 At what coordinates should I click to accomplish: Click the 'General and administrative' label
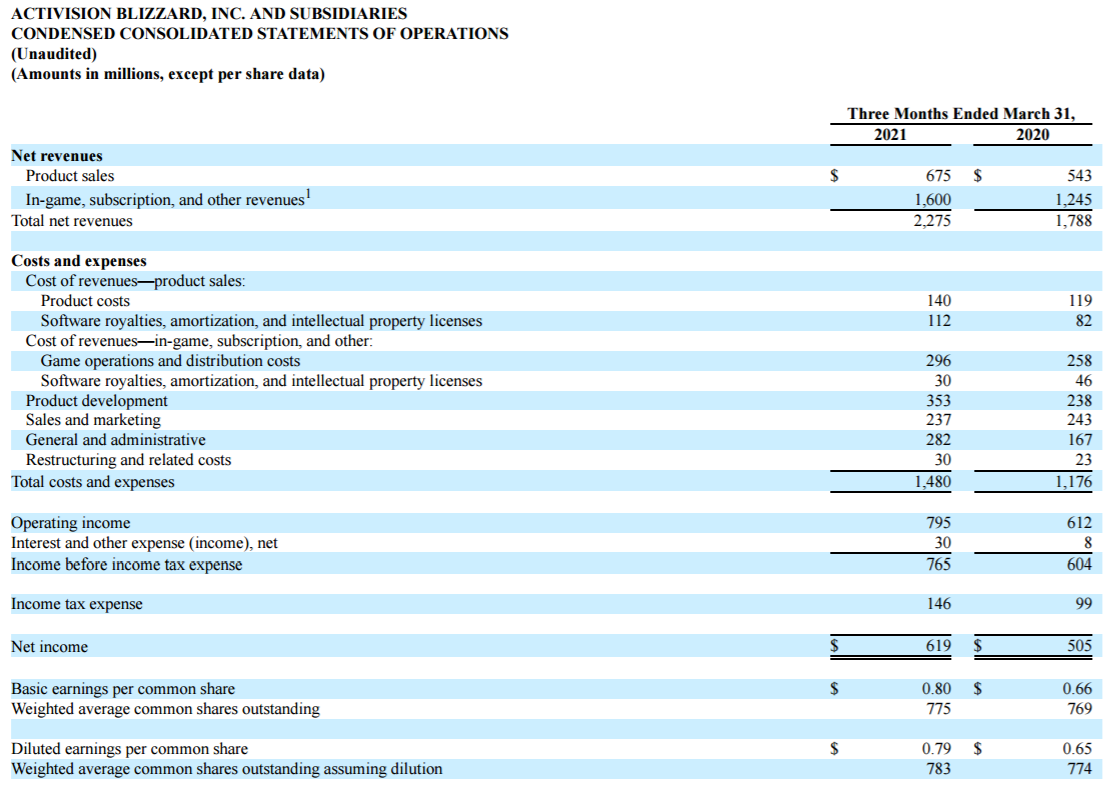click(115, 440)
